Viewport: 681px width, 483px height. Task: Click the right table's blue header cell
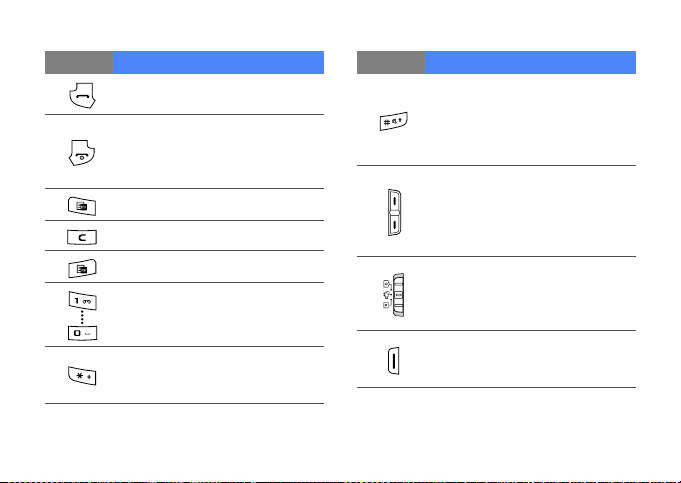coord(531,62)
